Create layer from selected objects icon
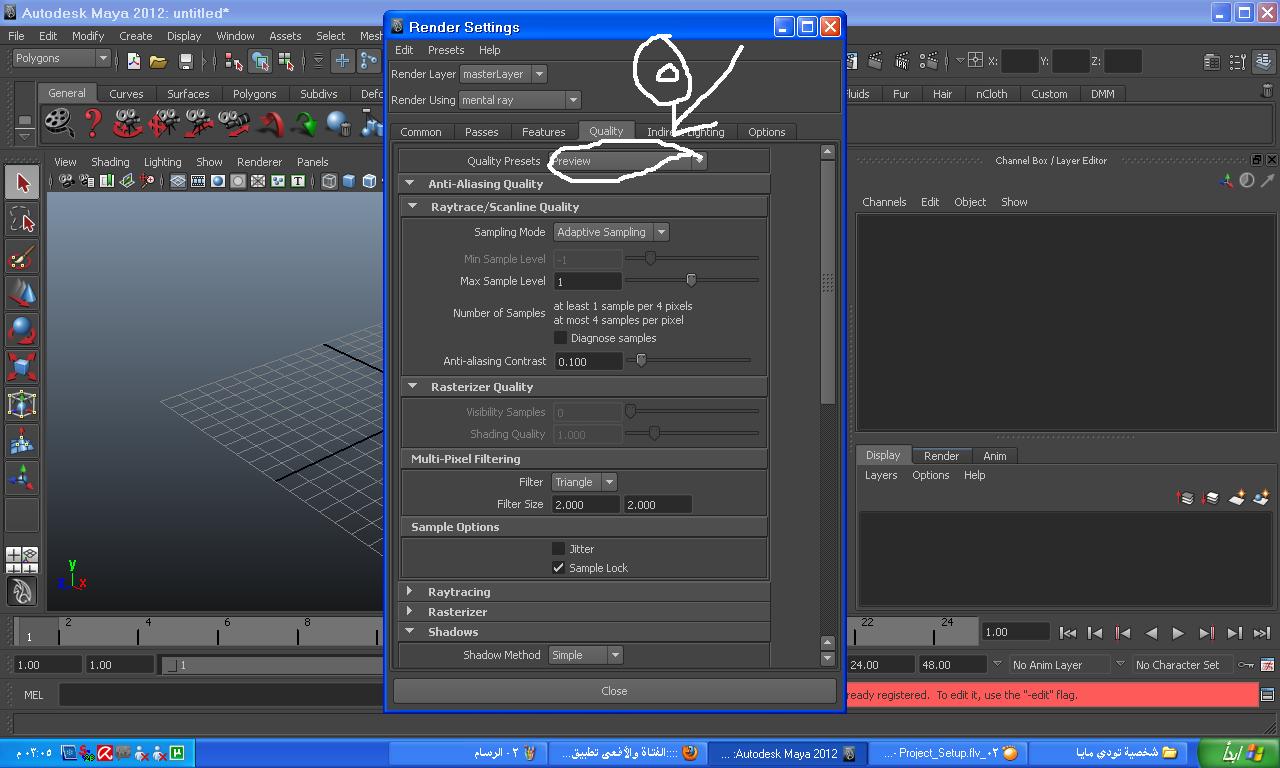Screen dimensions: 1280x768 pyautogui.click(x=1261, y=497)
